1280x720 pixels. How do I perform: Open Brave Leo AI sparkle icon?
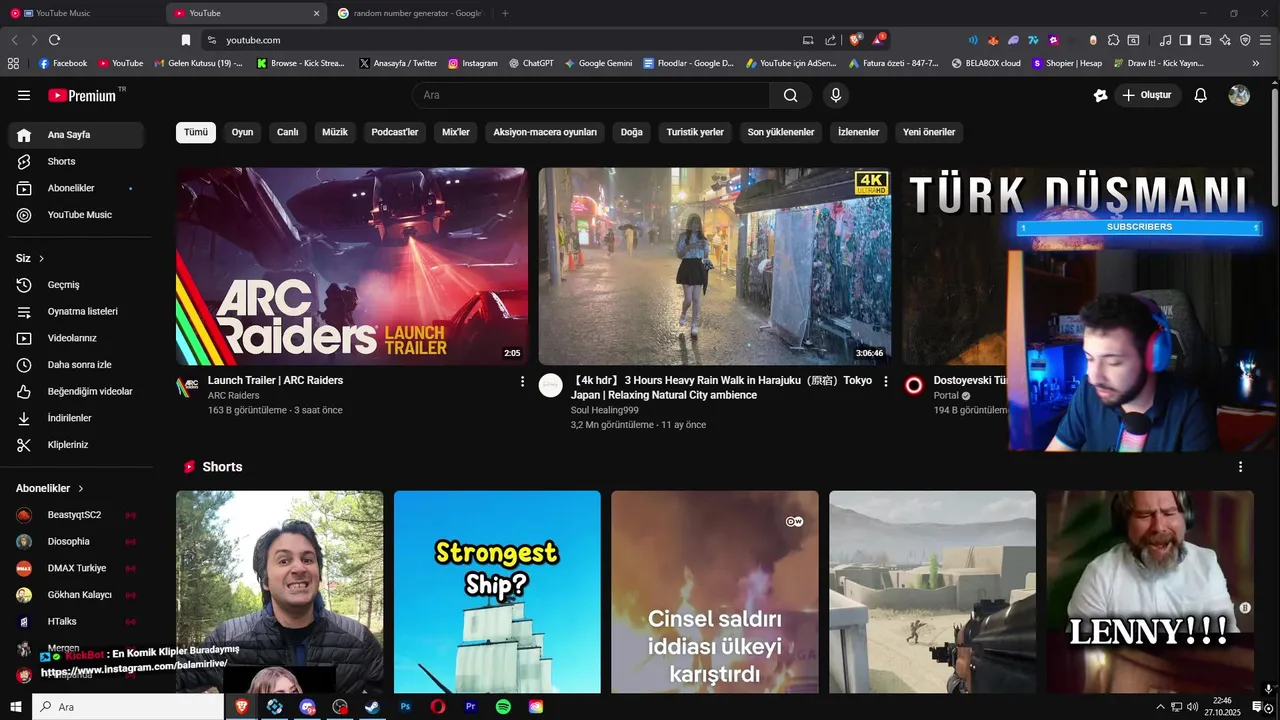click(1225, 40)
